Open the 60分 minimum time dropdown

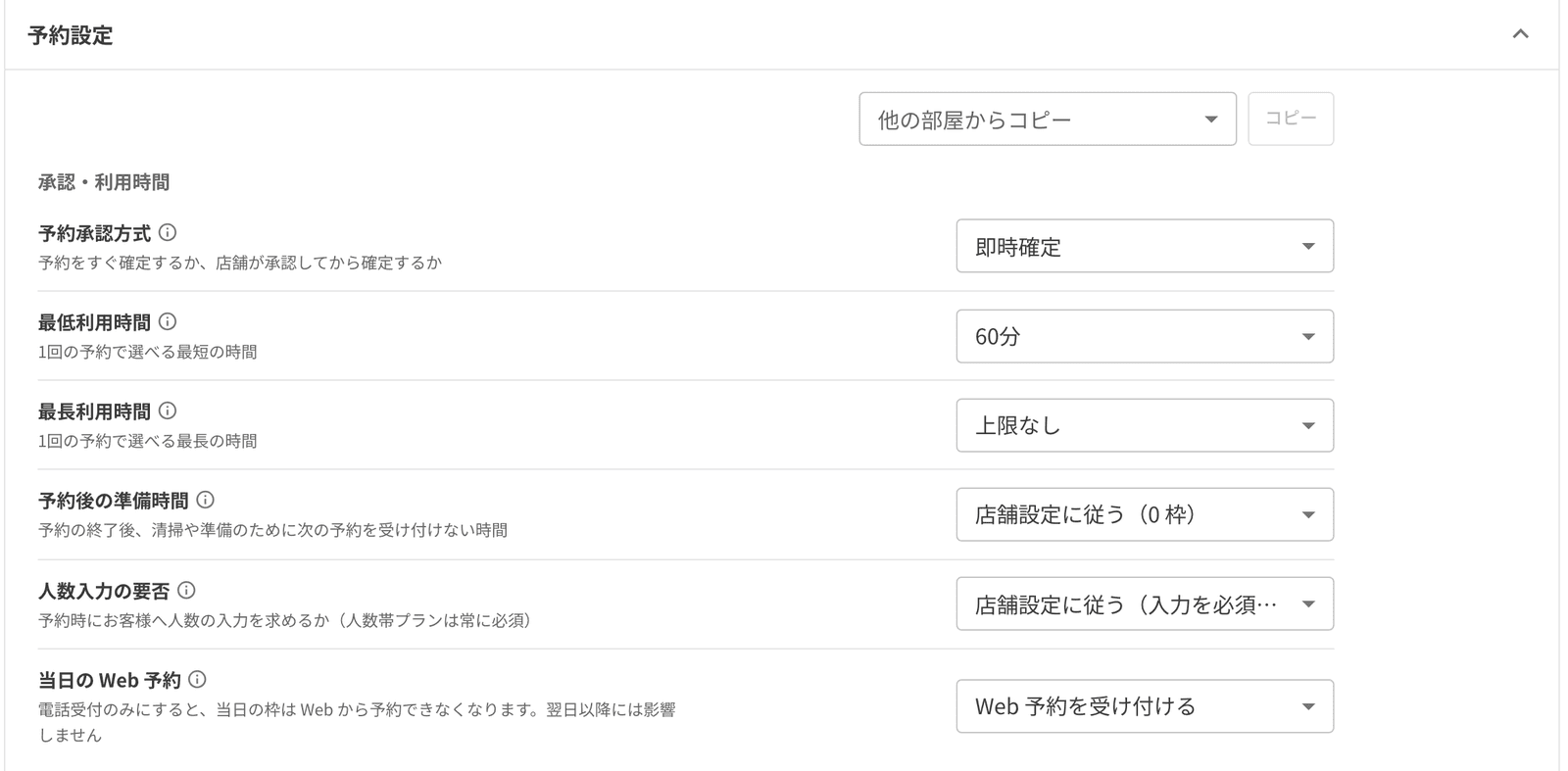tap(1145, 336)
